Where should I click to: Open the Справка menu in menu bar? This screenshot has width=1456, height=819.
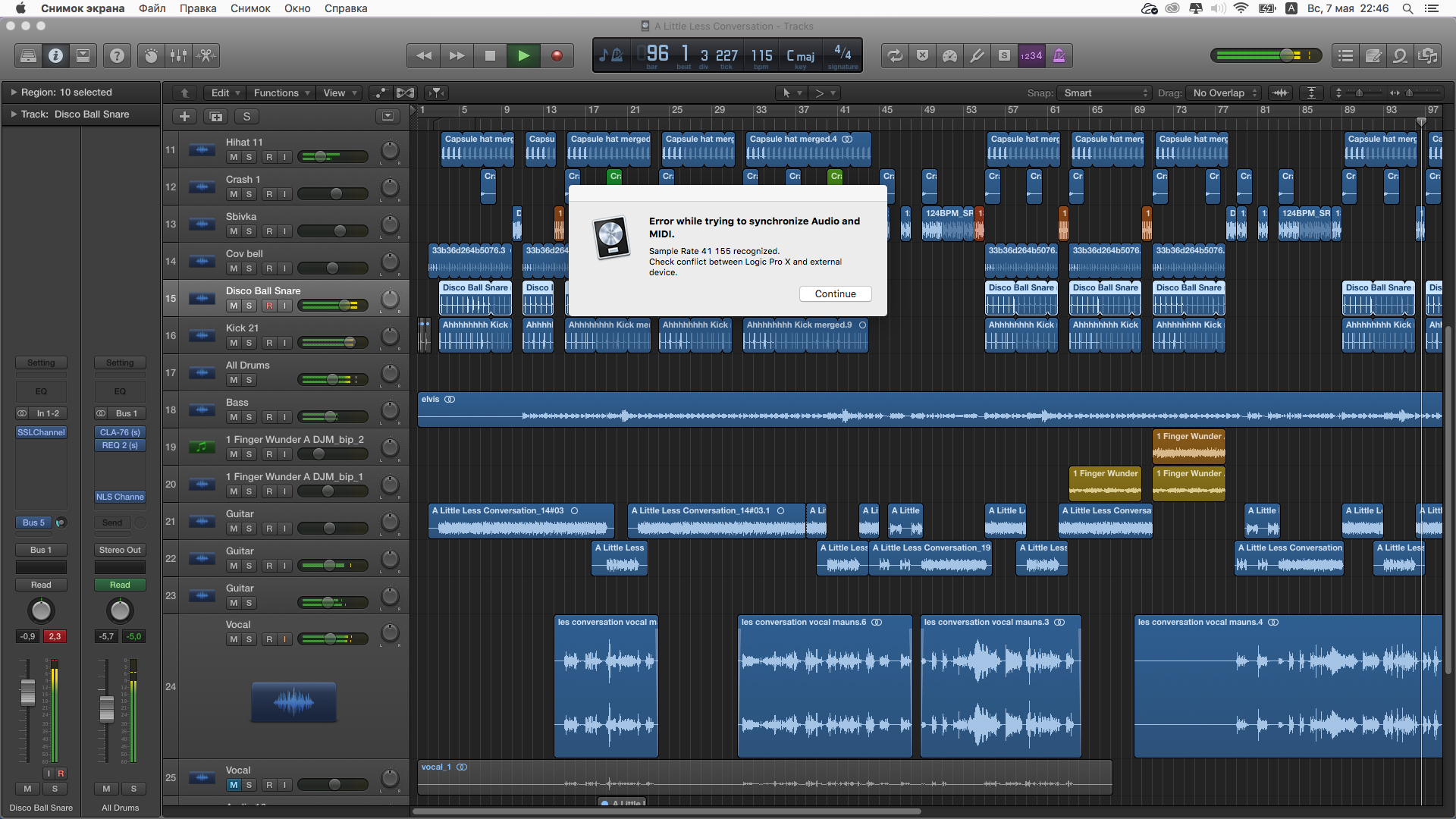coord(345,8)
